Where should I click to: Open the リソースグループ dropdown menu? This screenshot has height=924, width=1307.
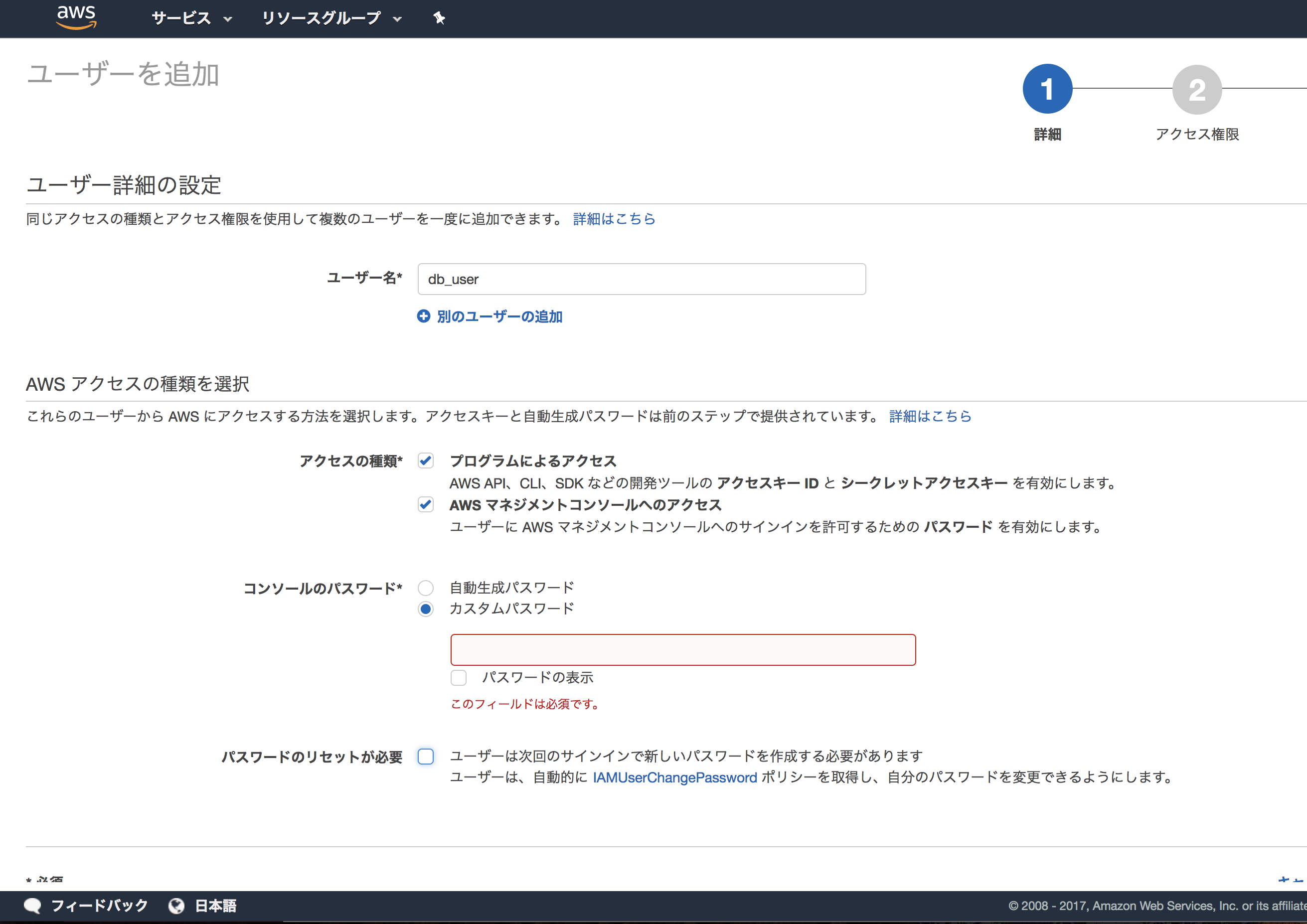click(x=332, y=18)
